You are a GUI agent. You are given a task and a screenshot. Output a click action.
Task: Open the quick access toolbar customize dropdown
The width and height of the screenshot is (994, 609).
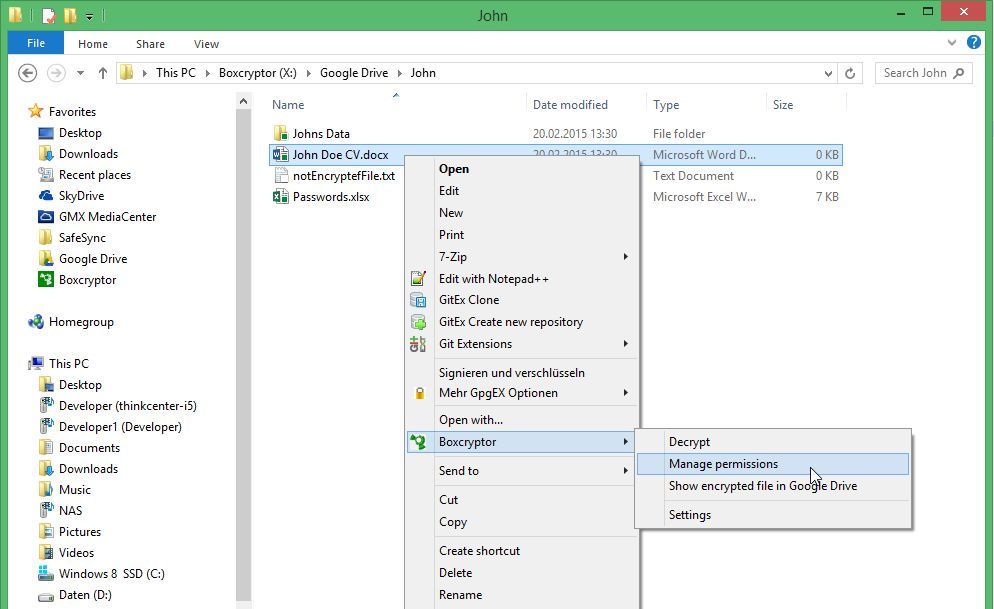pyautogui.click(x=88, y=15)
